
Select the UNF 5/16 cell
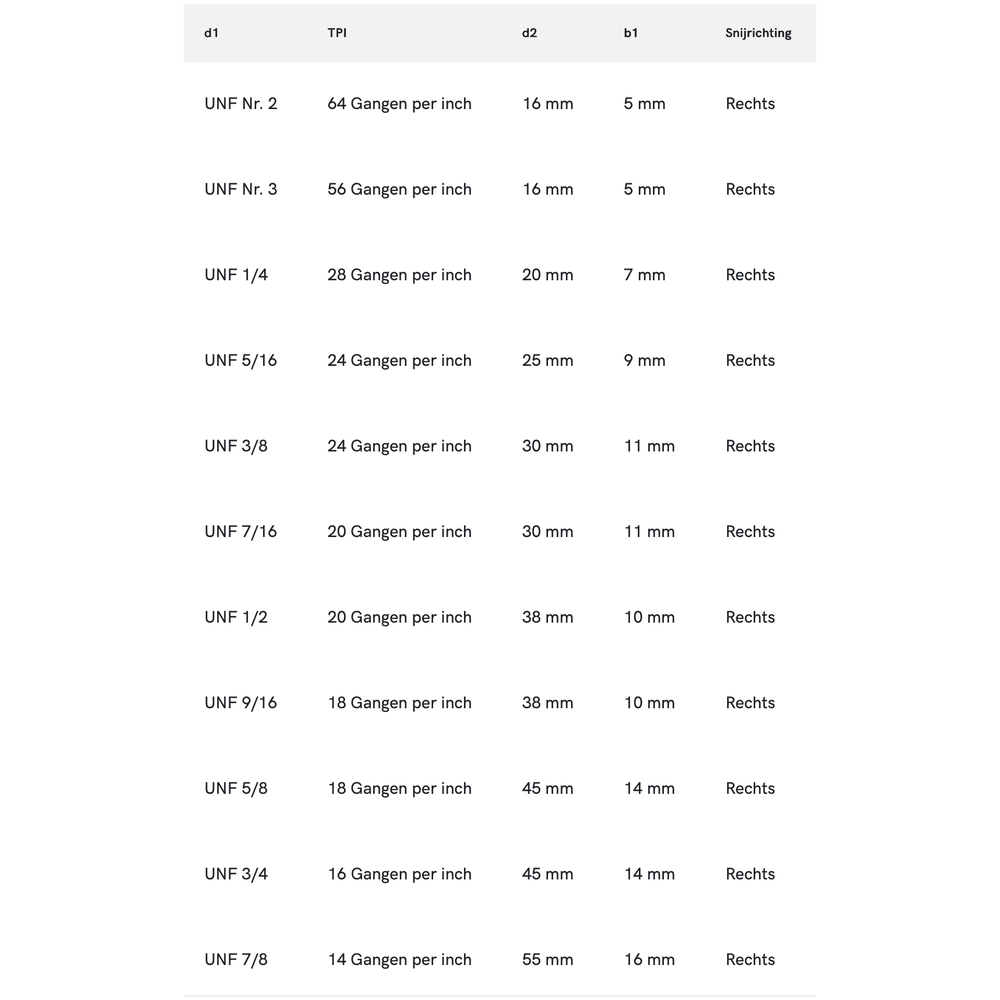click(x=241, y=361)
